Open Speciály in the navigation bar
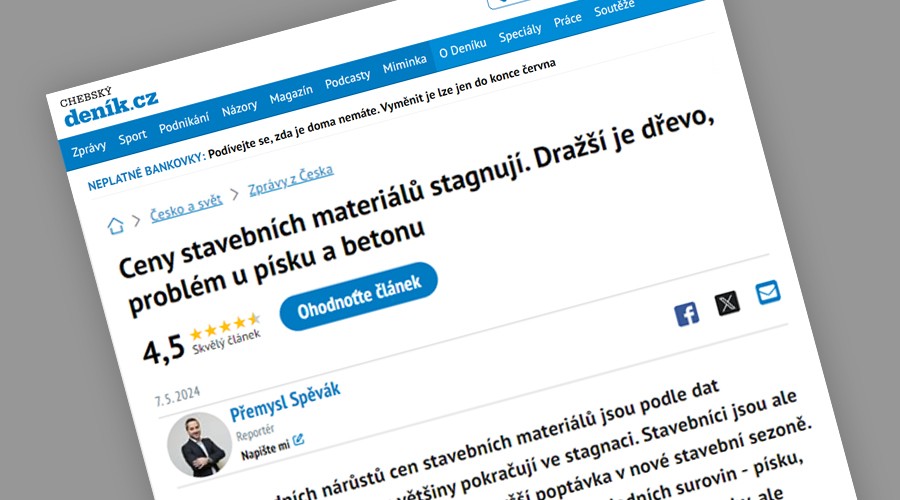Screen dimensions: 900x500 pos(520,33)
